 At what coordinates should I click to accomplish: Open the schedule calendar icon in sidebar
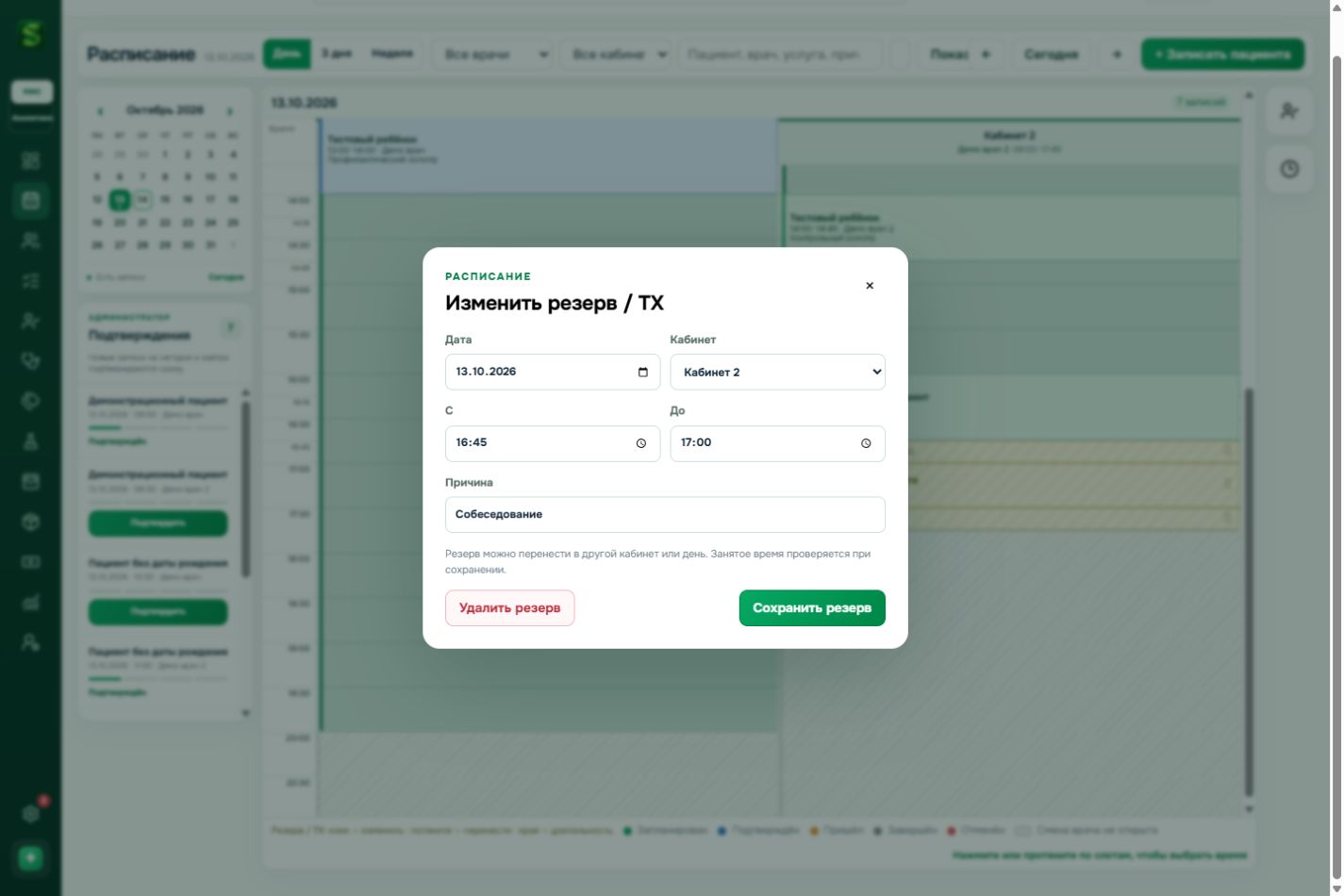coord(30,200)
